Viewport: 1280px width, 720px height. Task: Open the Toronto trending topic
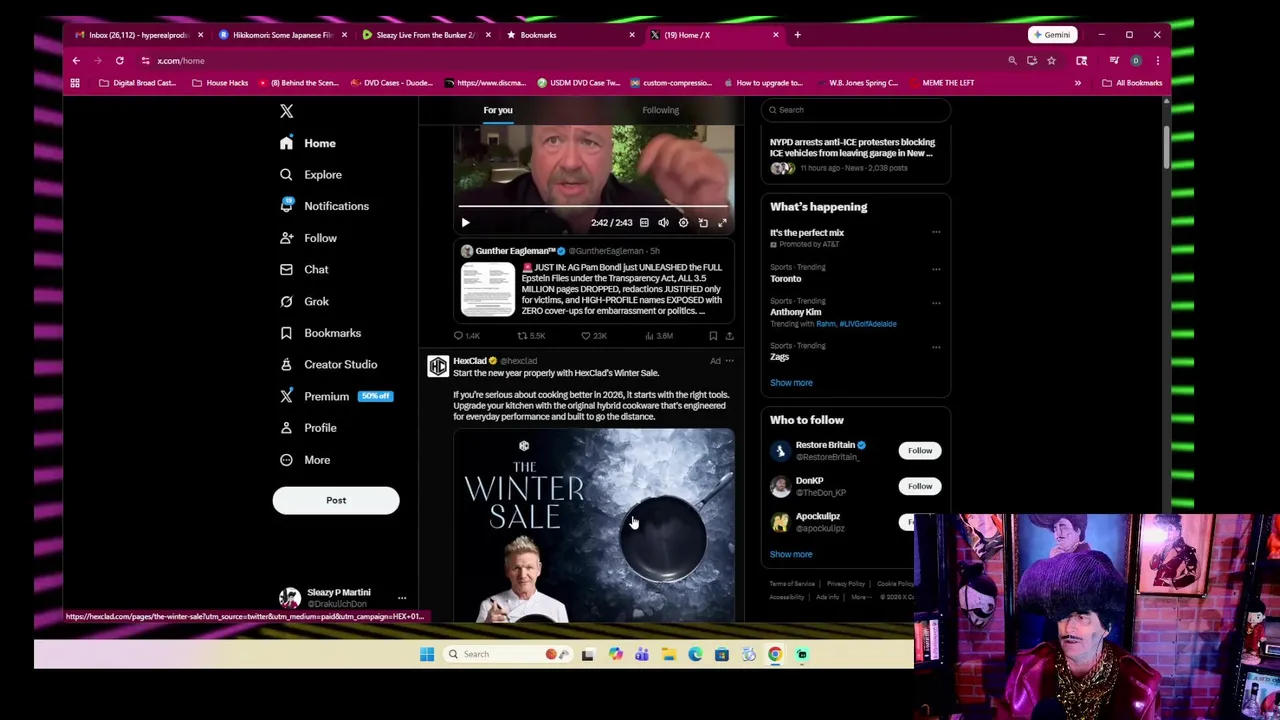click(x=786, y=279)
